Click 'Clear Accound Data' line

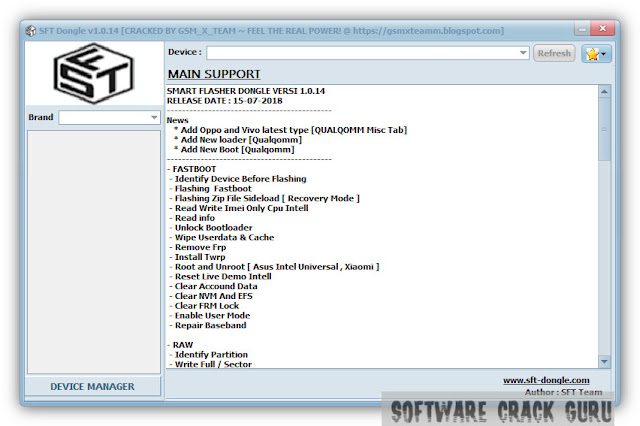(216, 286)
